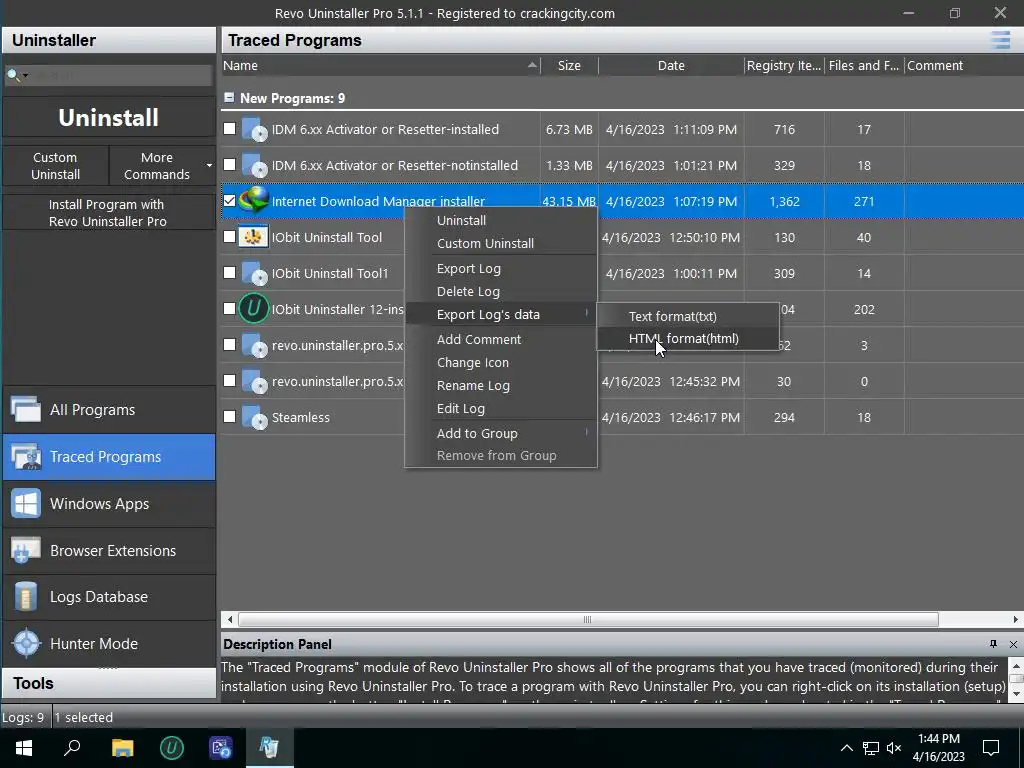1024x768 pixels.
Task: Open taskbar search
Action: coord(72,748)
